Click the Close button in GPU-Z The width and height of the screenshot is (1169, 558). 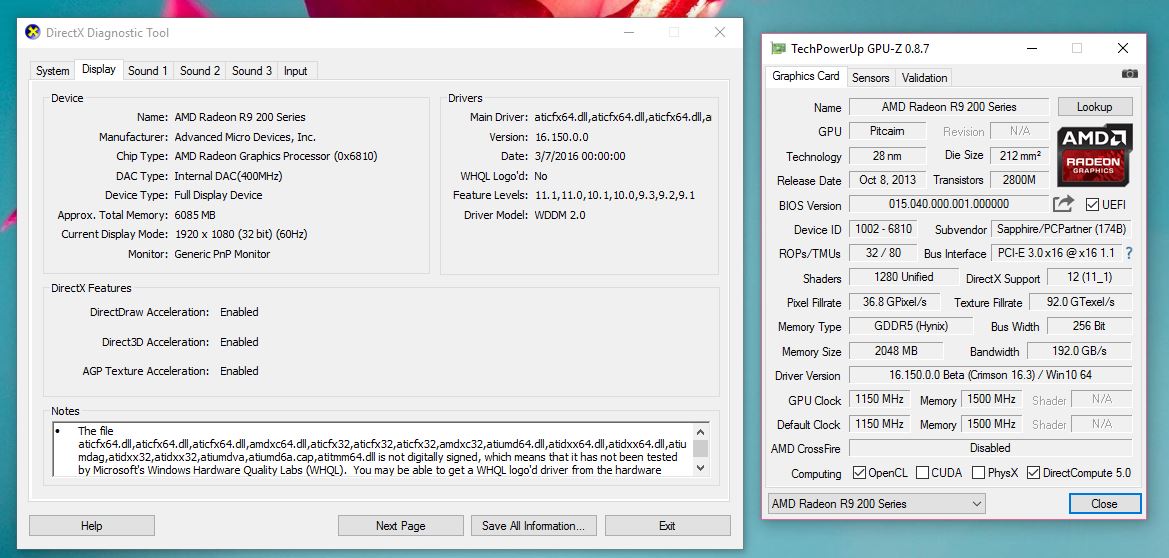1104,504
